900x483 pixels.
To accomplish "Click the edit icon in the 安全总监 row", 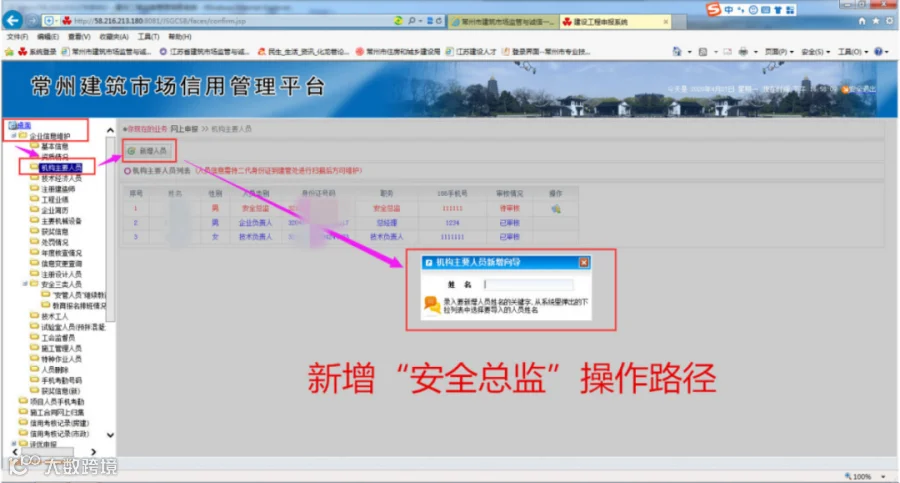I will [556, 208].
